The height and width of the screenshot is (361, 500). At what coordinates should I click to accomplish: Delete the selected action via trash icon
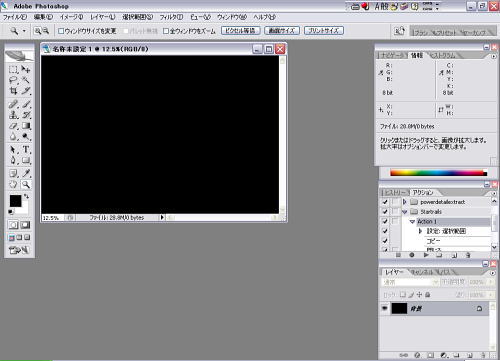pyautogui.click(x=468, y=255)
